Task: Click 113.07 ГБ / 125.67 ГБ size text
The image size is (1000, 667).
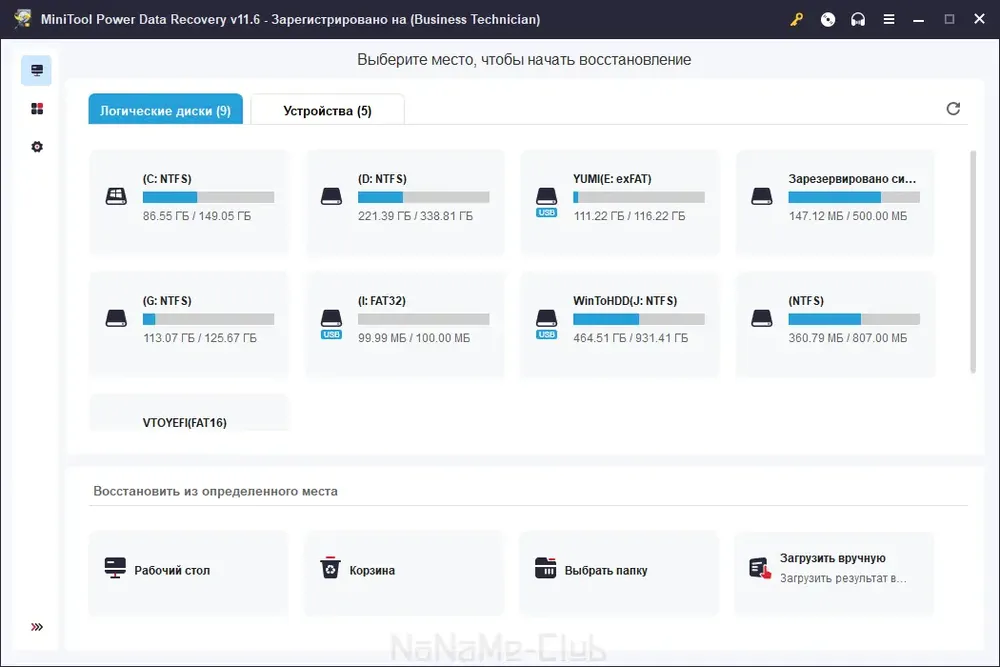Action: 200,338
